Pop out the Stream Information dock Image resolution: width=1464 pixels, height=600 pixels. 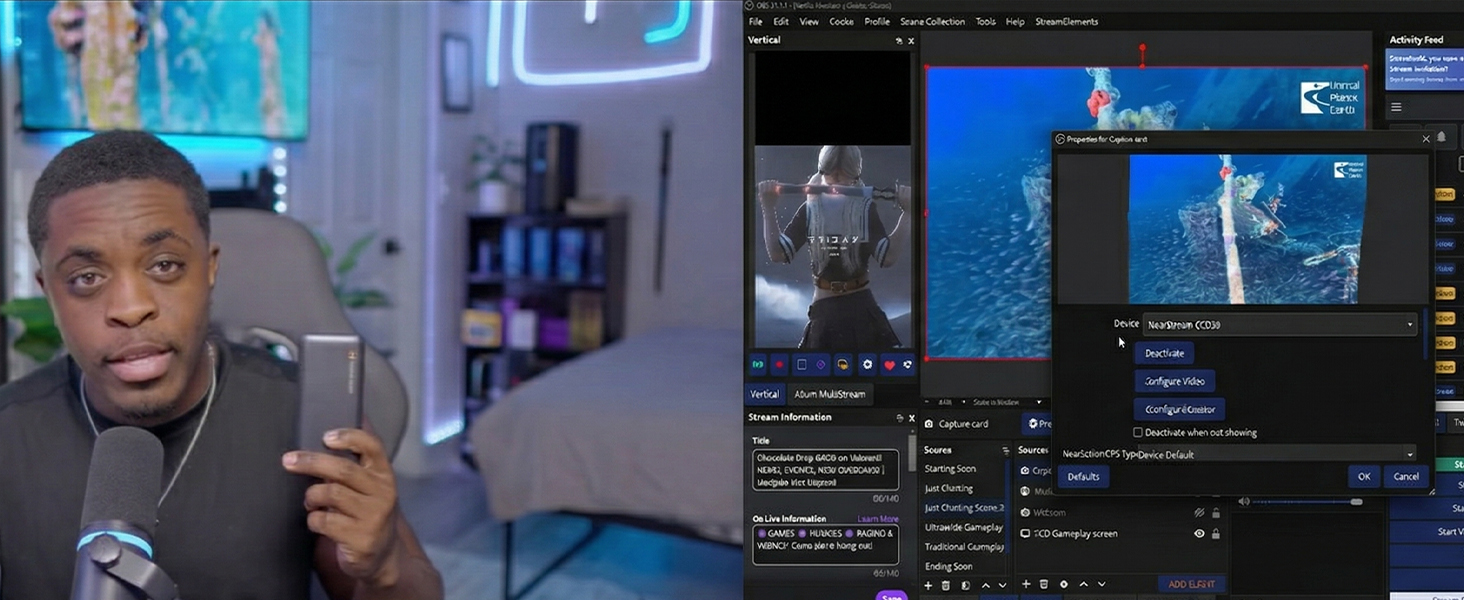[x=899, y=418]
